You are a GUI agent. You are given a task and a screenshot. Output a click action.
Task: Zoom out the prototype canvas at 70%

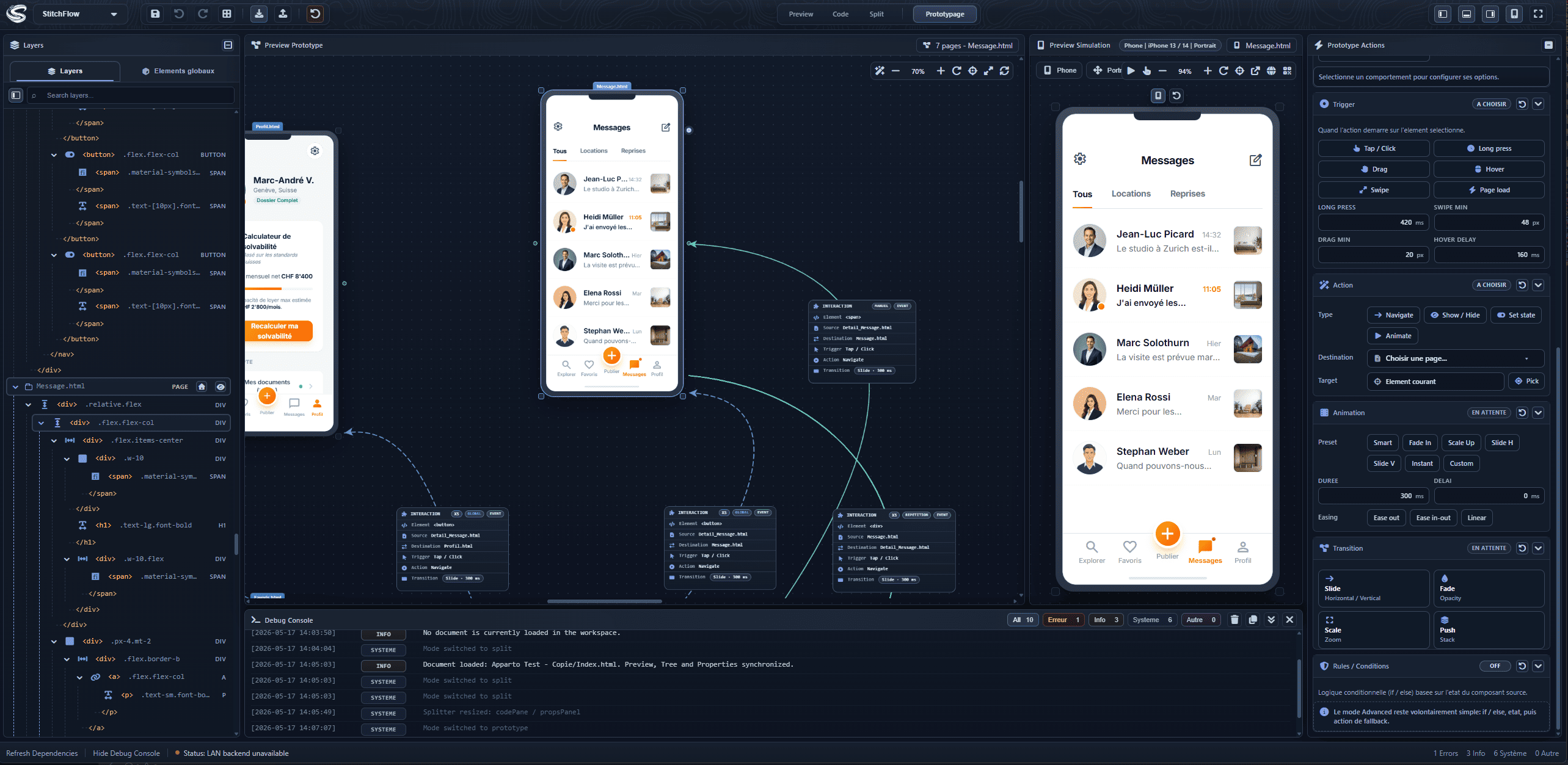pos(895,71)
